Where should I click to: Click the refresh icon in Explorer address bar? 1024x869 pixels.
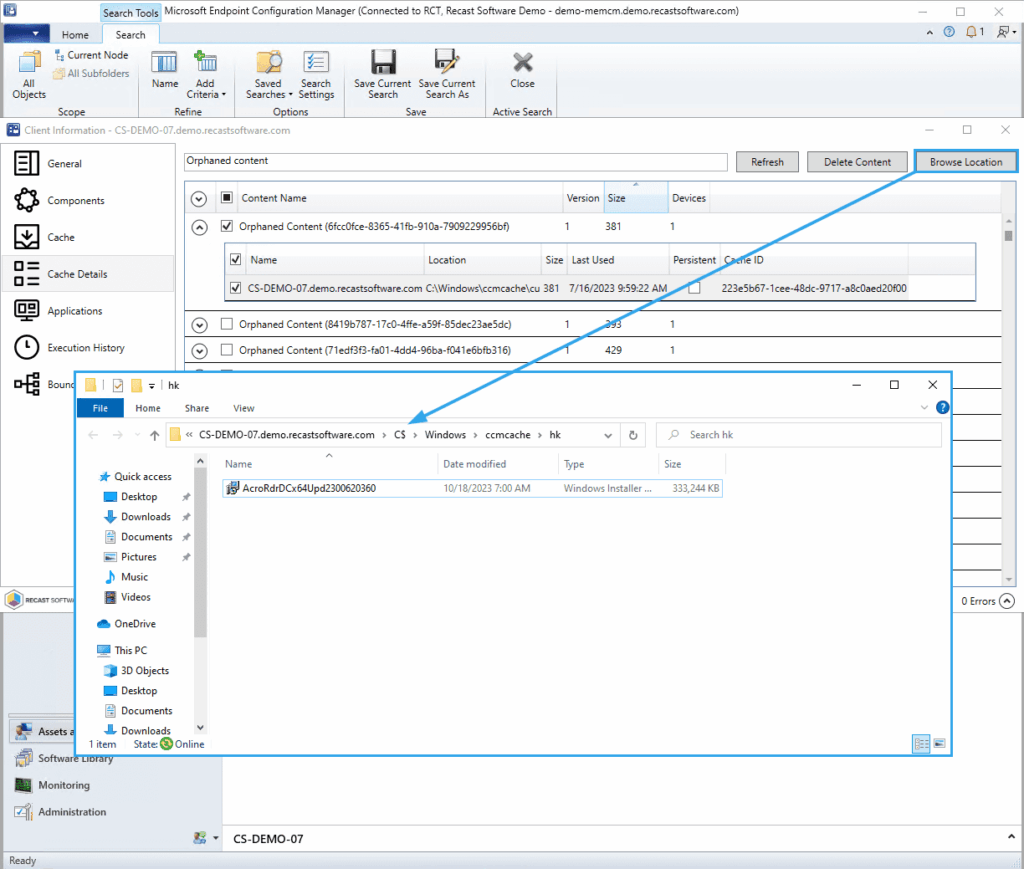pos(633,435)
